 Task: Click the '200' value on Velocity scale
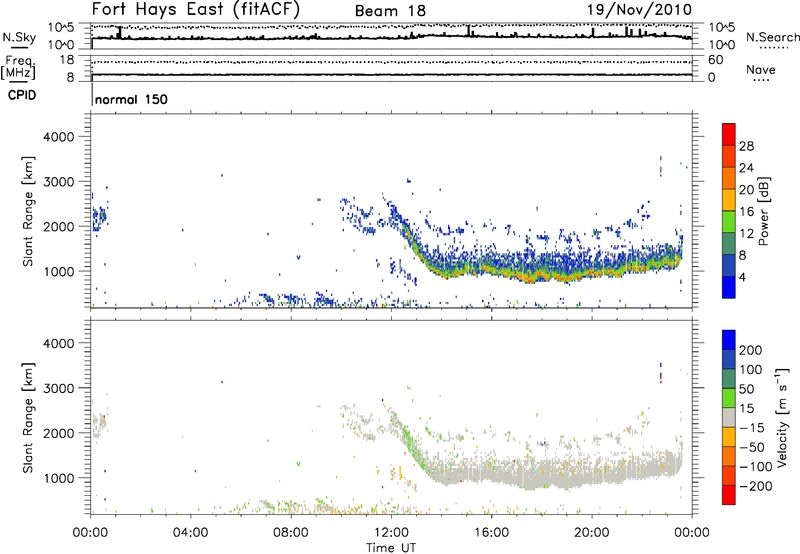pos(751,350)
